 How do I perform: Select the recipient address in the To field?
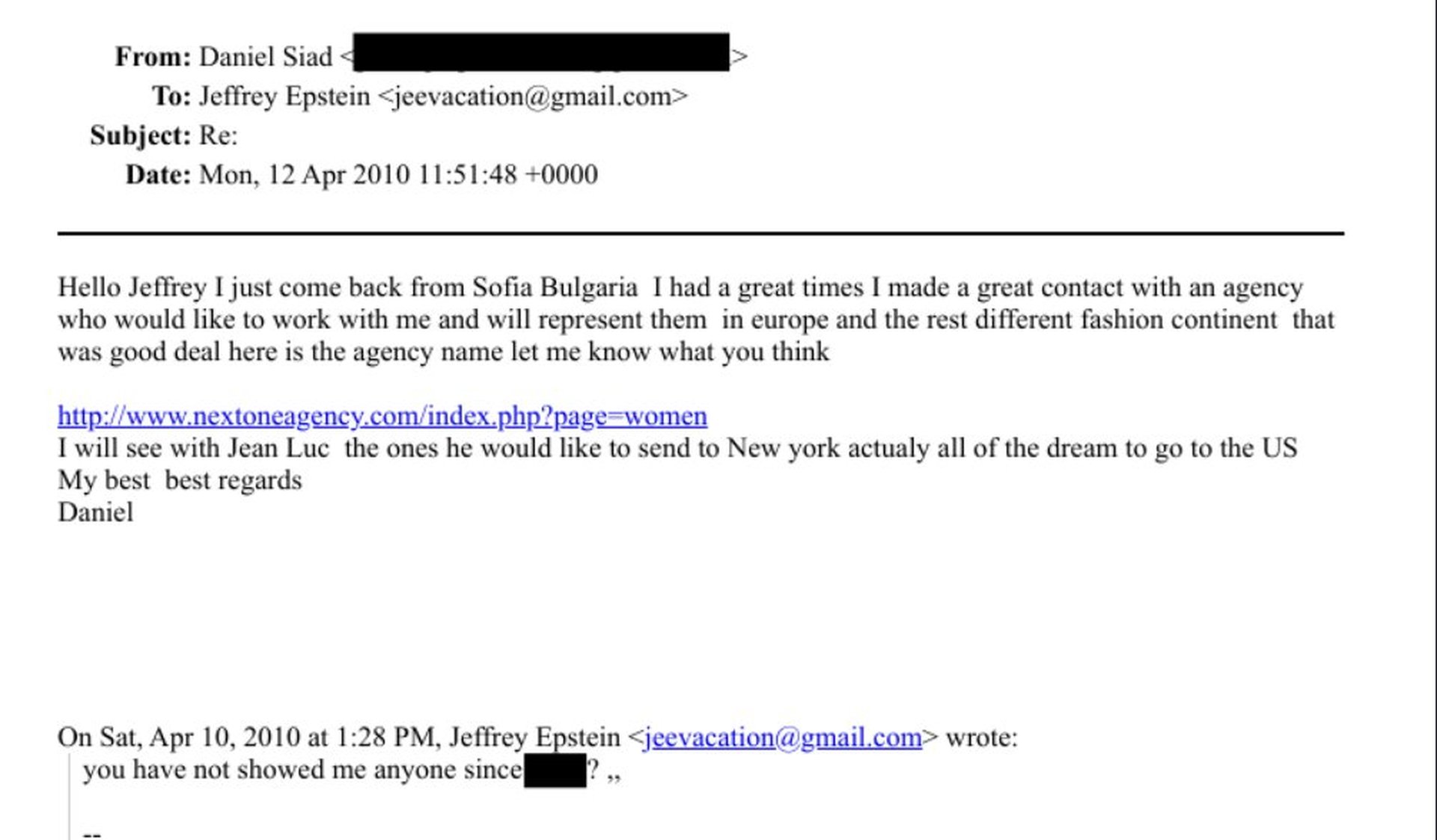click(532, 96)
